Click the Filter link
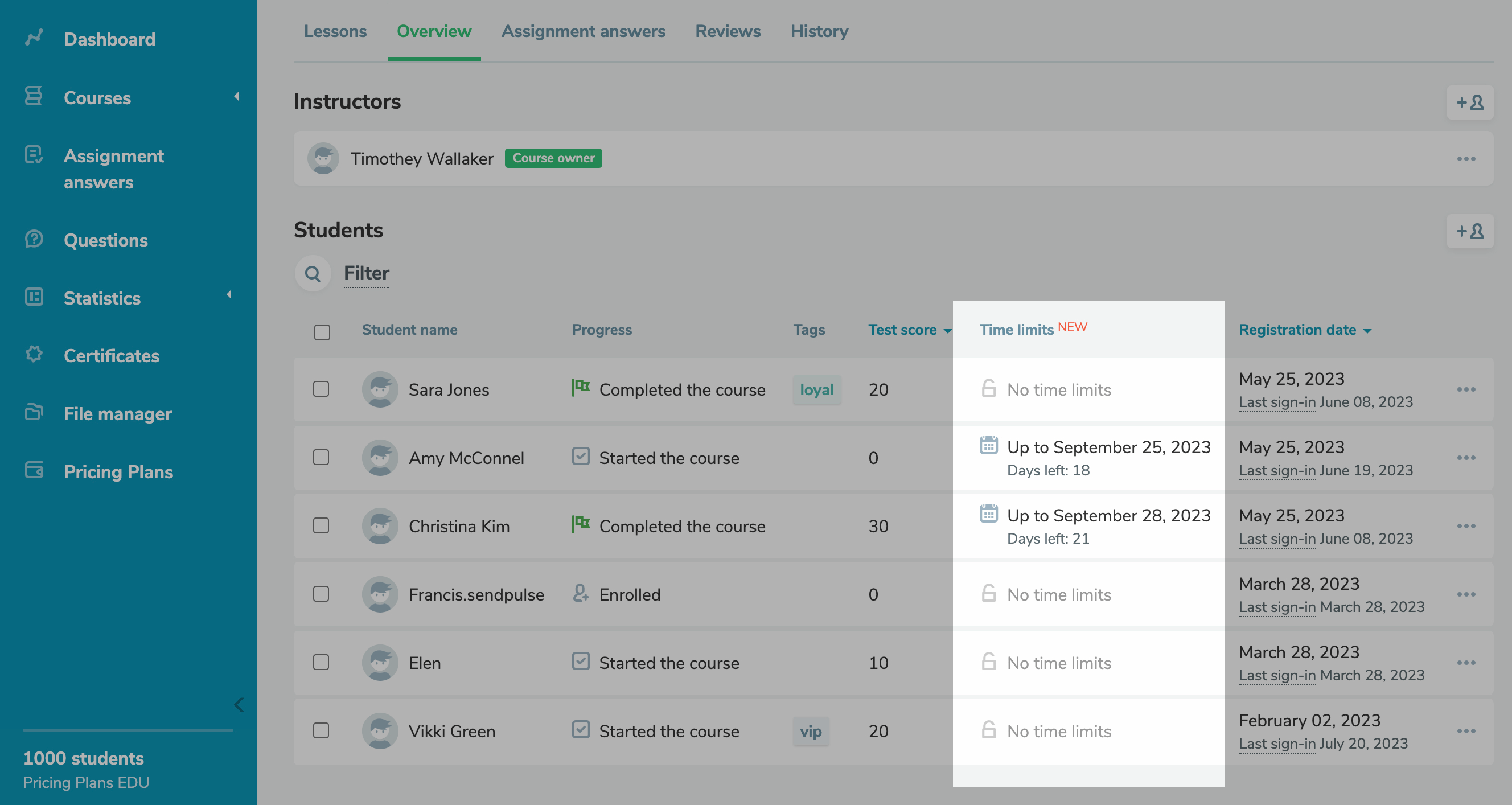The width and height of the screenshot is (1512, 805). [x=366, y=274]
